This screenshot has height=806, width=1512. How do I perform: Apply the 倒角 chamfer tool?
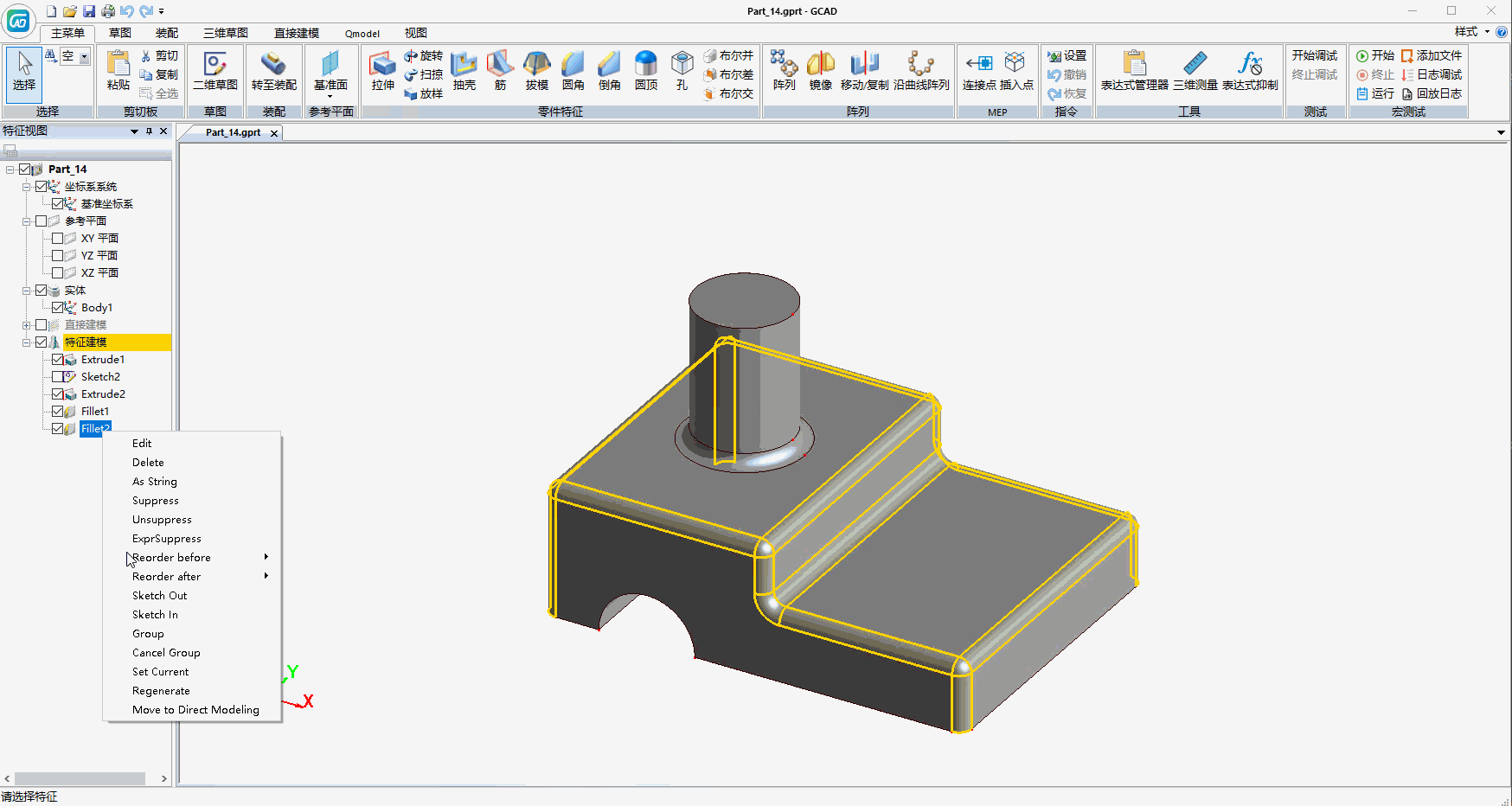pyautogui.click(x=609, y=71)
